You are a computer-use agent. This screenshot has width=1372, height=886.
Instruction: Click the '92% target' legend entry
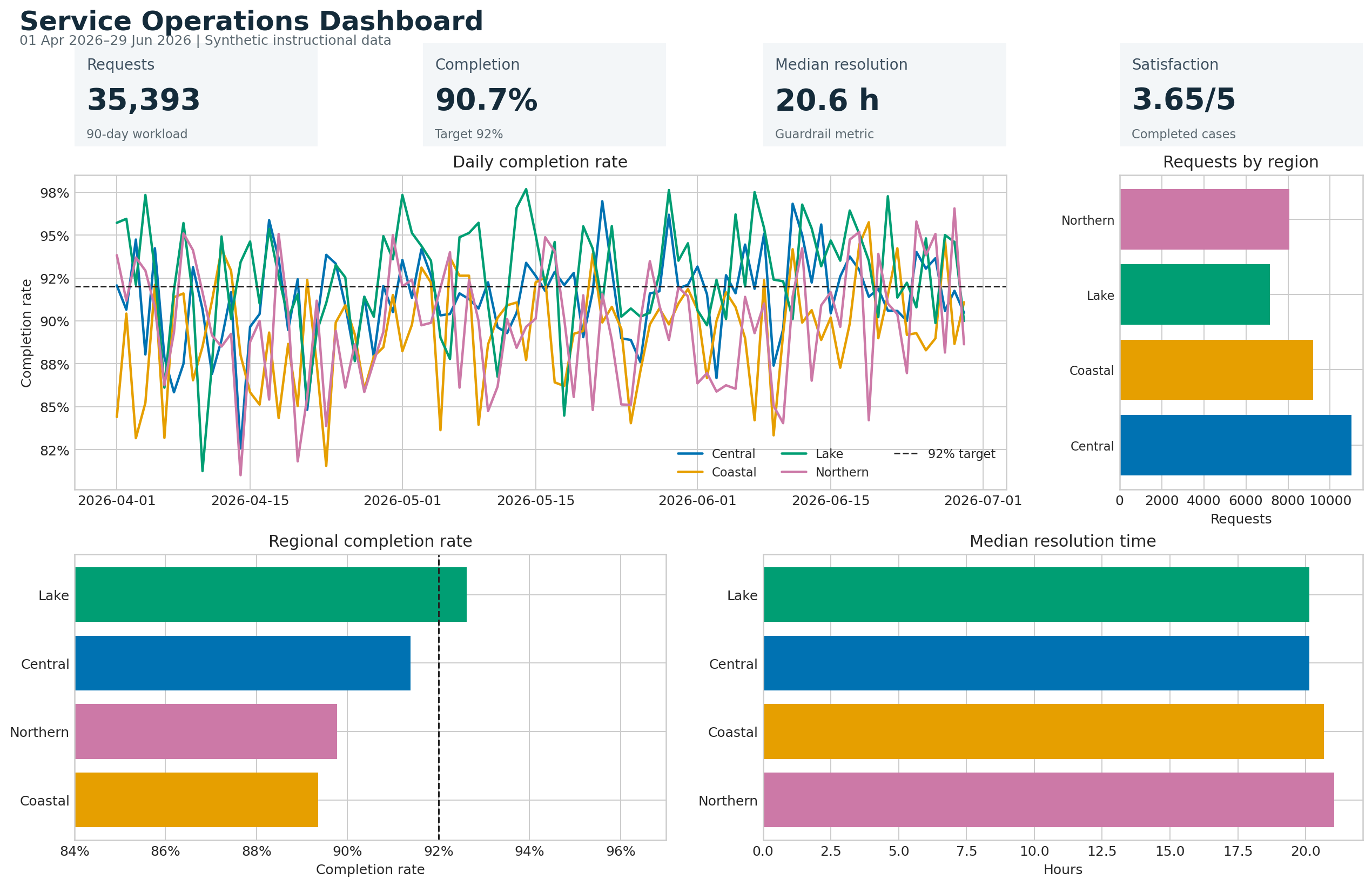[x=944, y=454]
